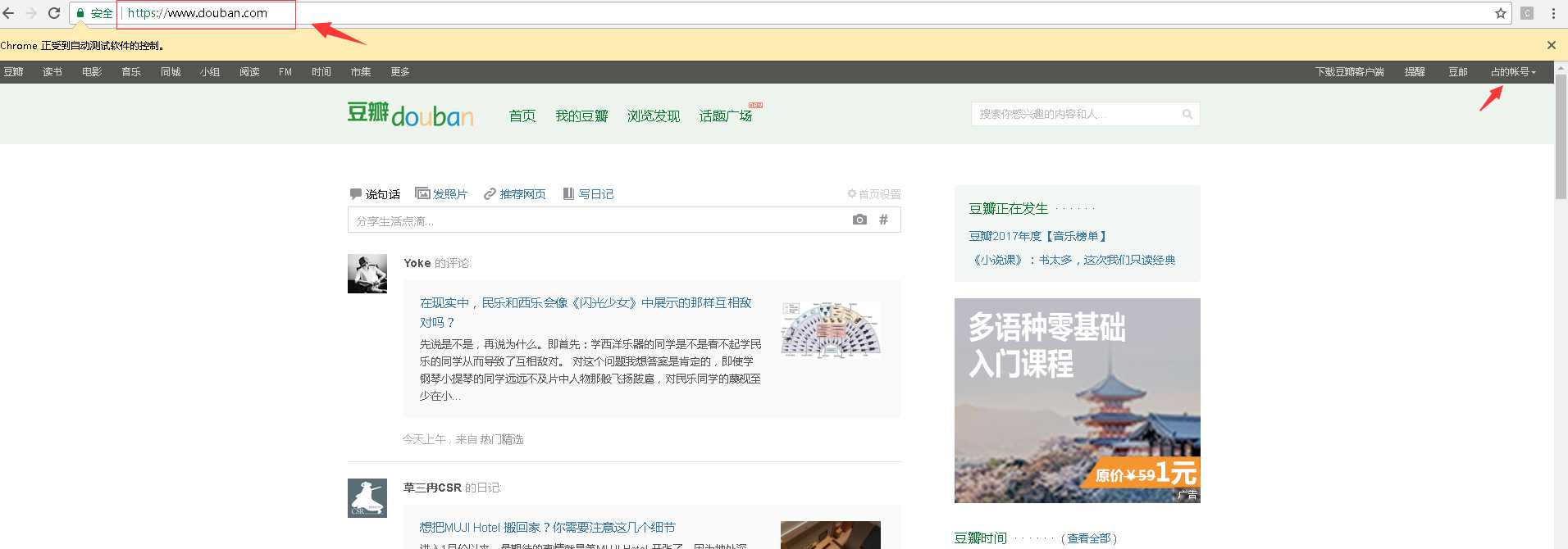Click the browser forward arrow
Viewport: 1568px width, 549px height.
31,13
